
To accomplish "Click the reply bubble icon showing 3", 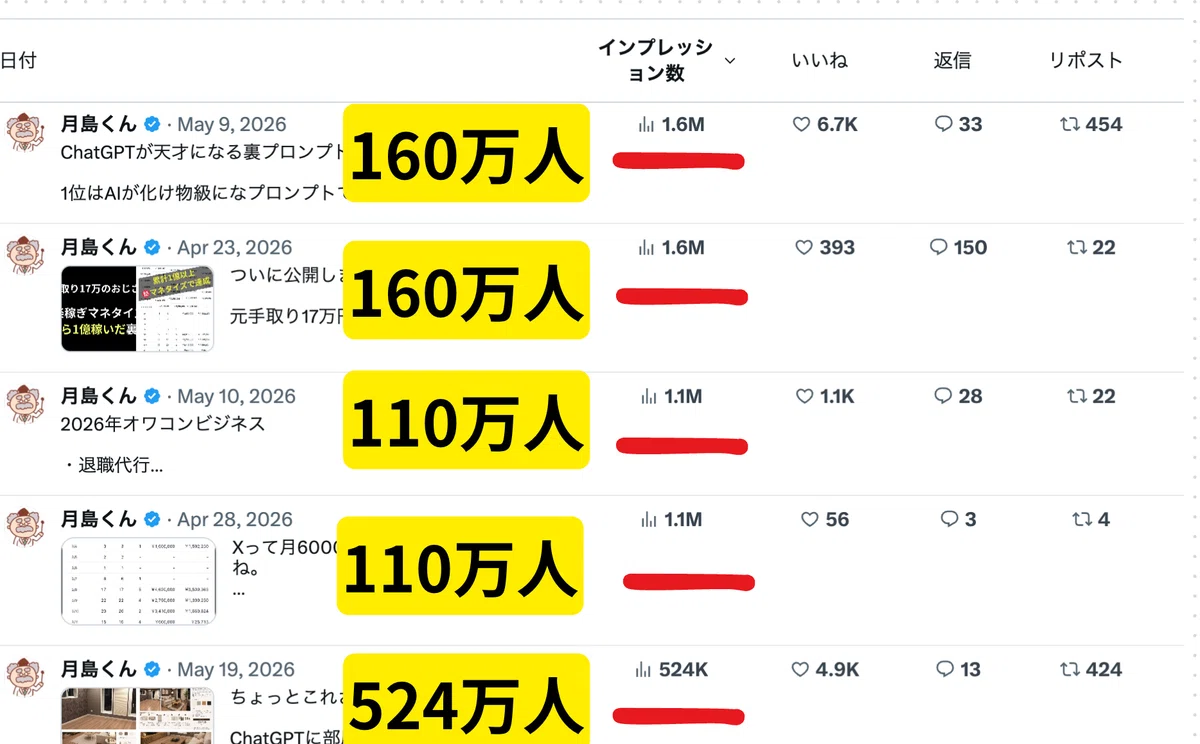I will (950, 519).
